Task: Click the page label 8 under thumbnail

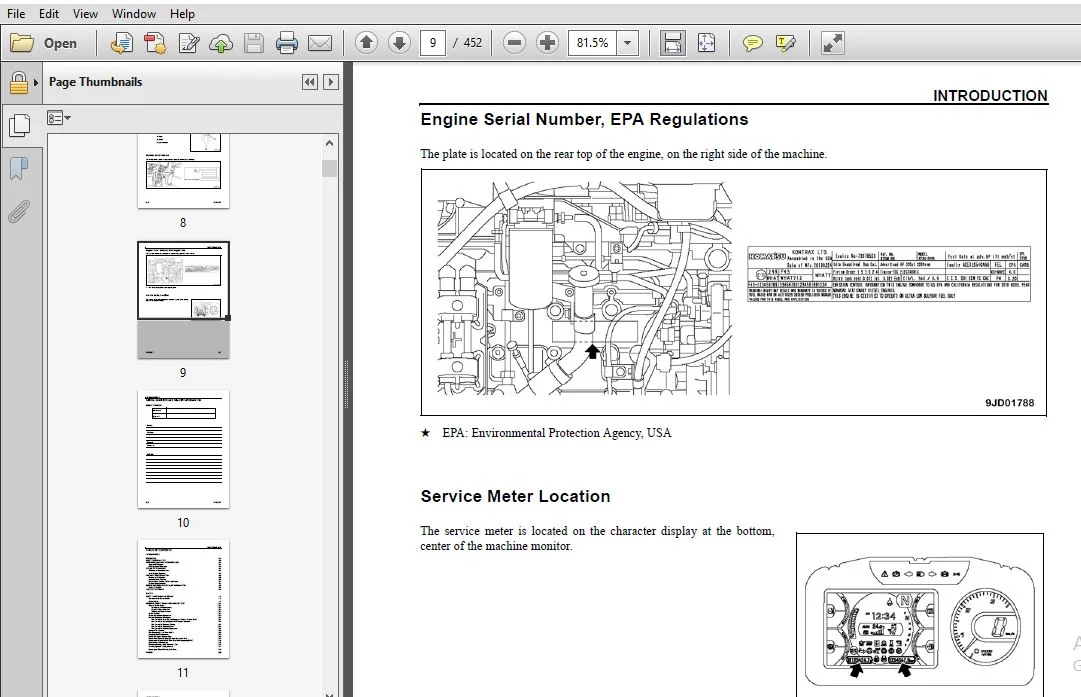Action: coord(183,223)
